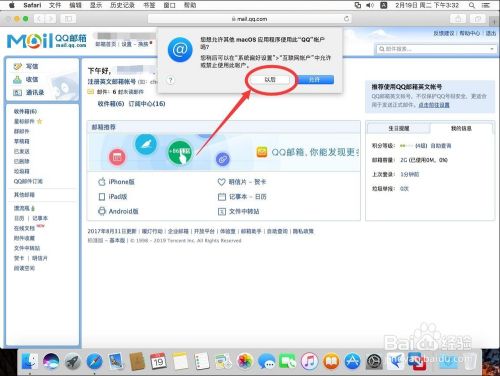
Task: Click the Safari back arrow button
Action: click(x=39, y=19)
